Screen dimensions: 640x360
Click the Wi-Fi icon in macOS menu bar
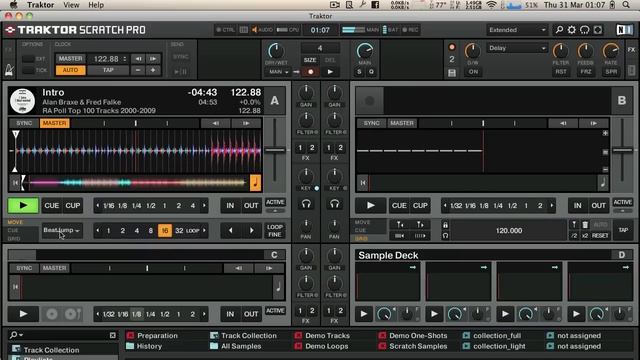(x=491, y=5)
